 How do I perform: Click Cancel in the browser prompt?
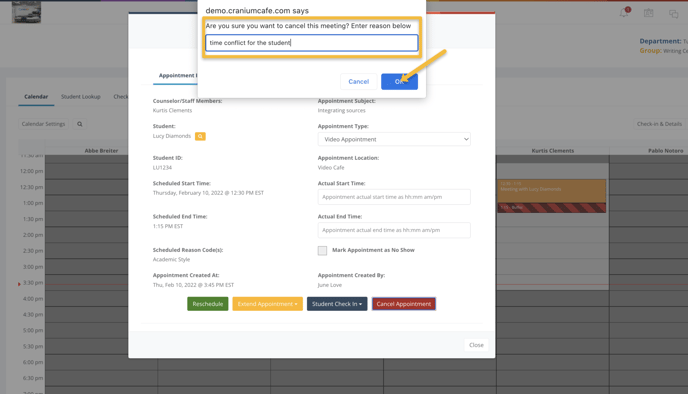click(358, 82)
